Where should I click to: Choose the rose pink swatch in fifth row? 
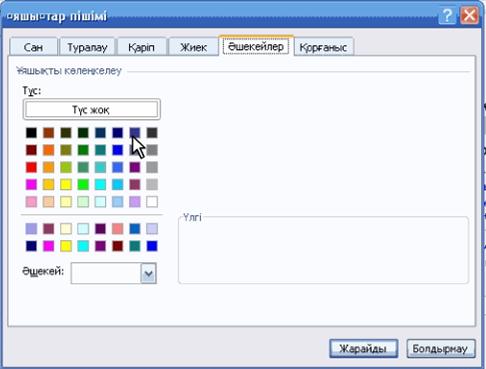tap(31, 202)
